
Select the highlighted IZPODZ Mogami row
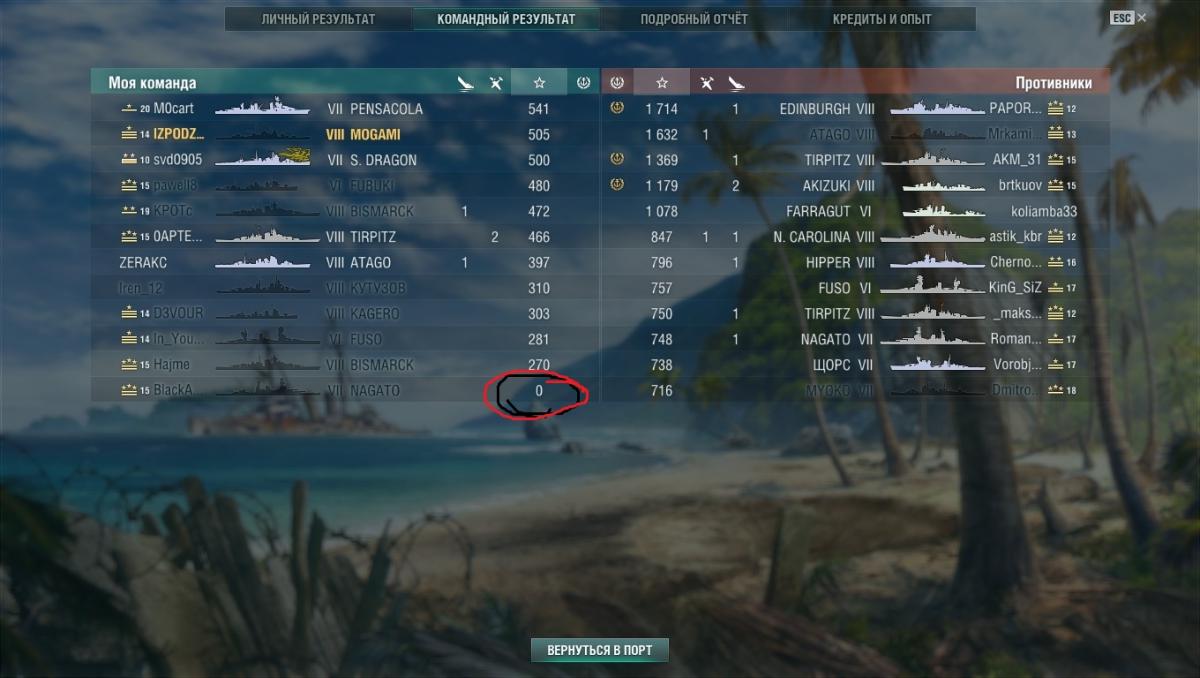point(345,134)
